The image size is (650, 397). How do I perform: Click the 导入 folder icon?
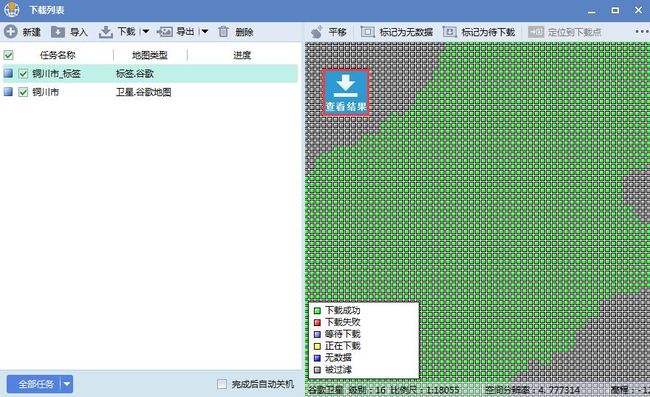pyautogui.click(x=58, y=32)
